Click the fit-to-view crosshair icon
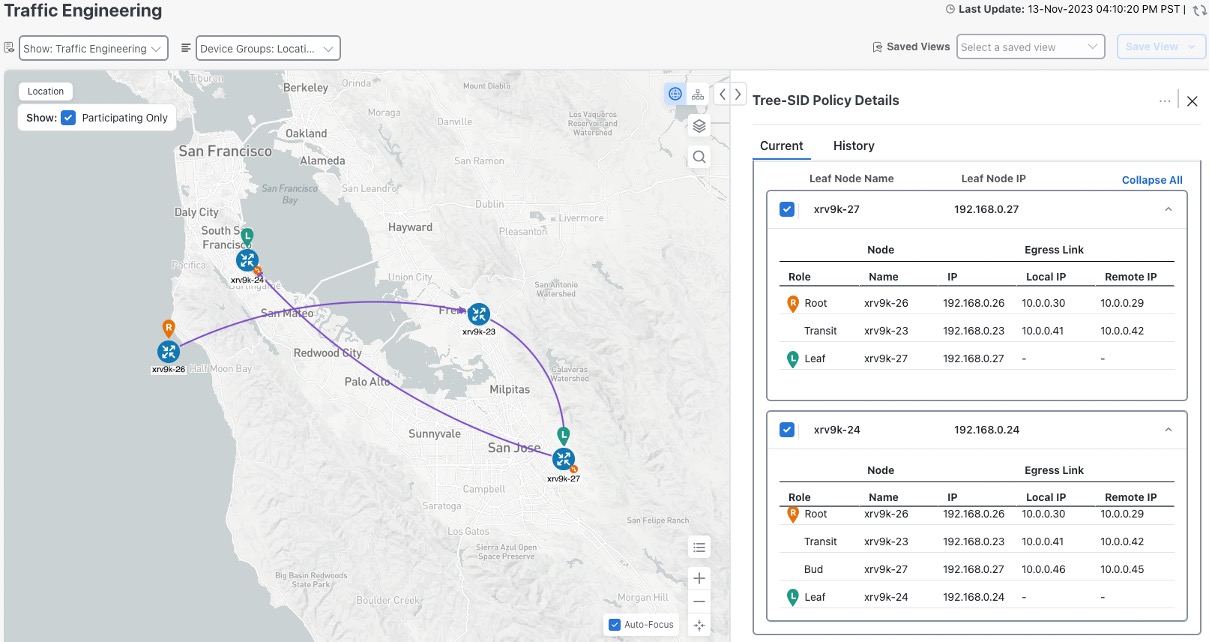Viewport: 1210px width, 642px height. click(700, 625)
